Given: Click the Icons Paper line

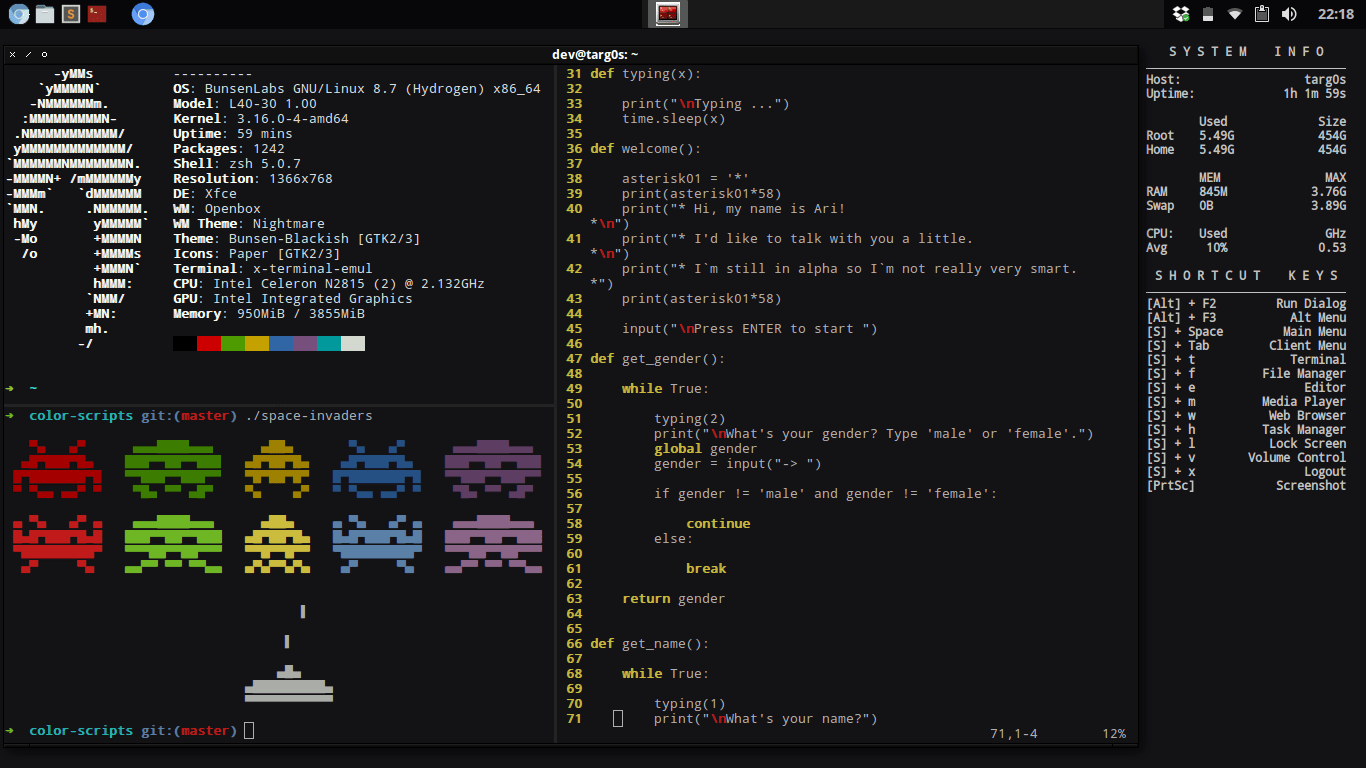Looking at the screenshot, I should click(x=257, y=254).
